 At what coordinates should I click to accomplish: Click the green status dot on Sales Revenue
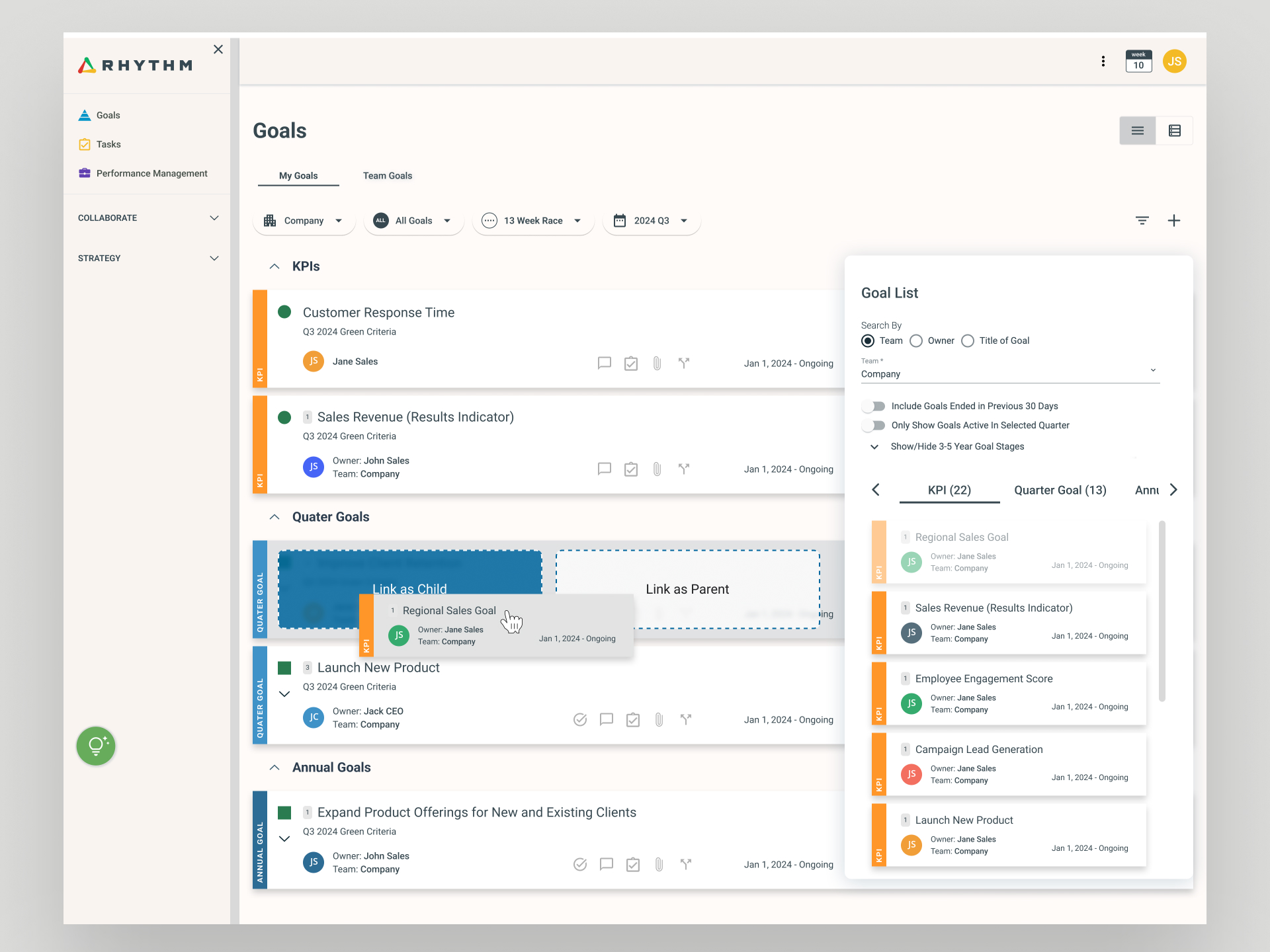point(284,417)
